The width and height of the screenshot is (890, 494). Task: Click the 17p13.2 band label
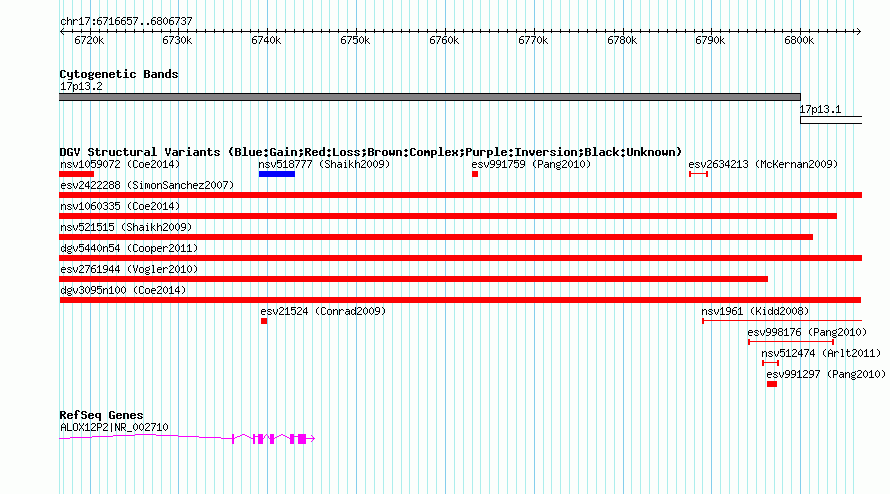coord(81,86)
